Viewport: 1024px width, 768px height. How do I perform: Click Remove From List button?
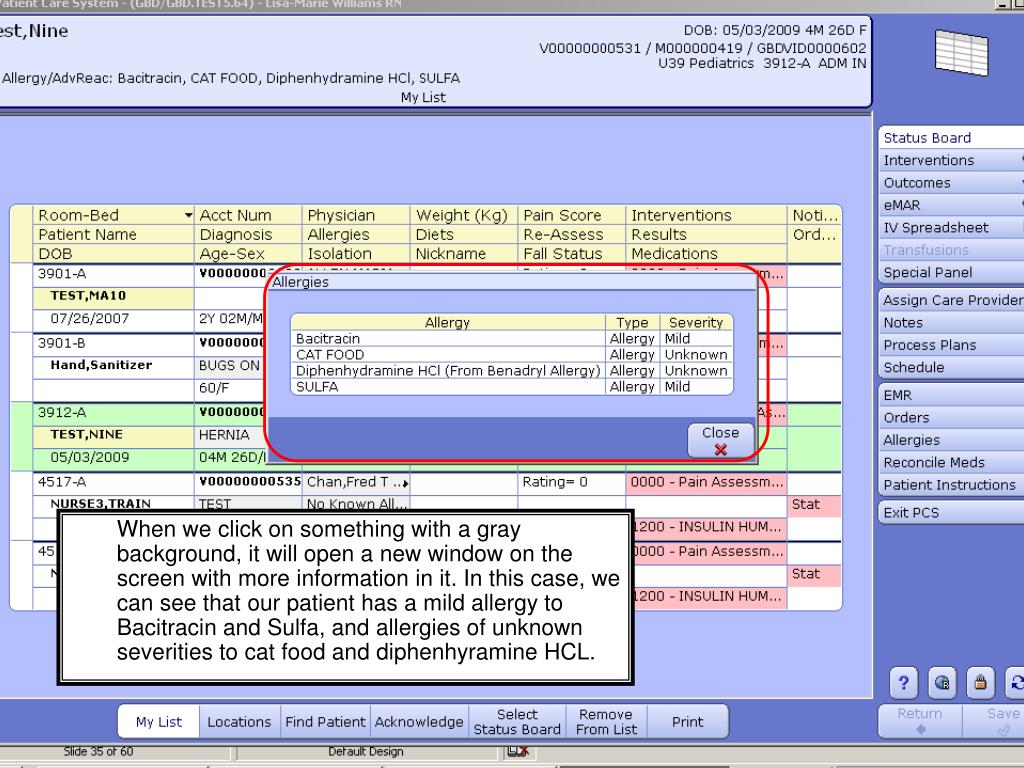click(x=606, y=722)
